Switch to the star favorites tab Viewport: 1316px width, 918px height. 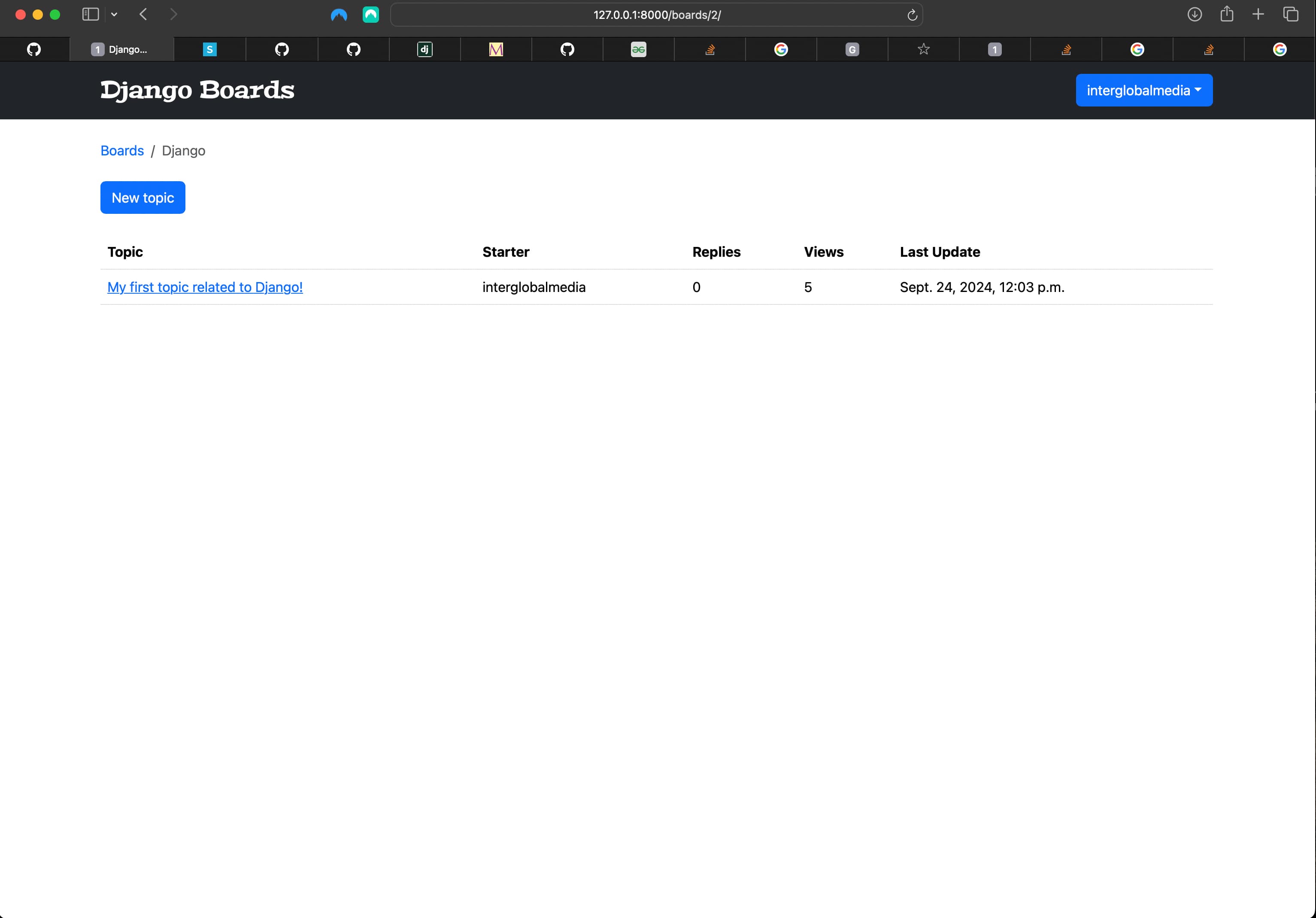923,49
